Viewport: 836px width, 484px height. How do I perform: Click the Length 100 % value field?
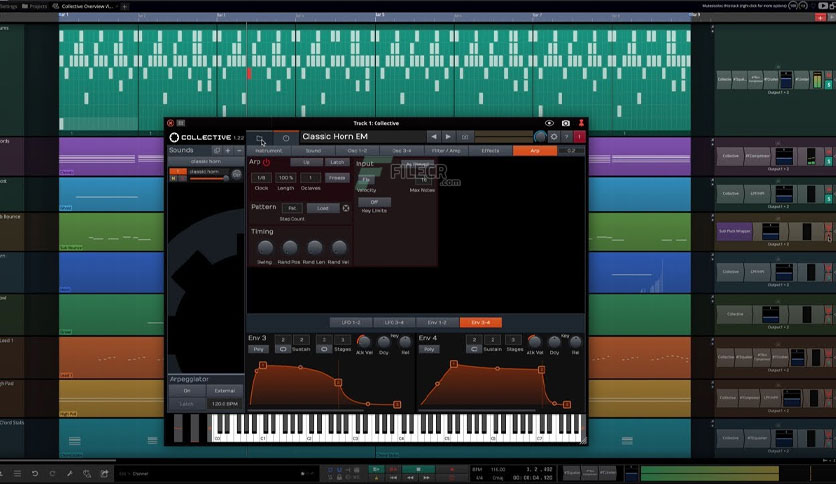(x=286, y=178)
